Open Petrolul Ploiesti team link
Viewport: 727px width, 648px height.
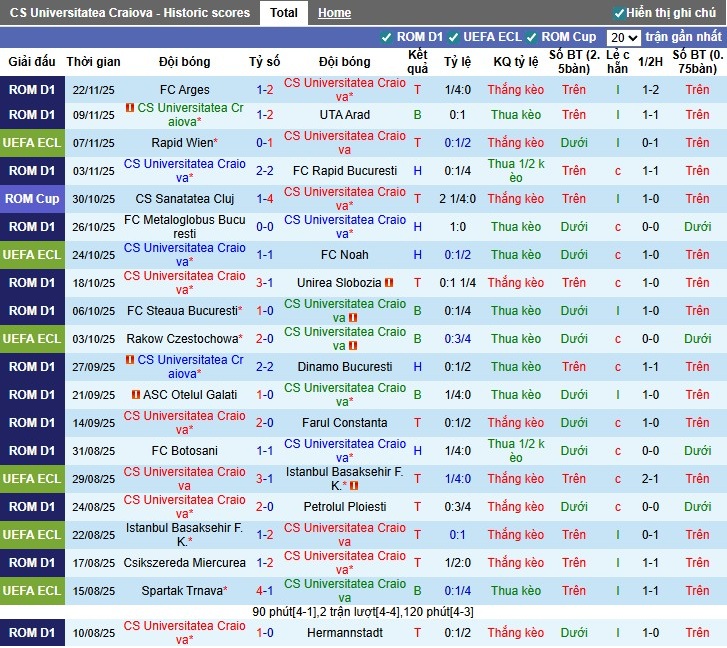(344, 507)
